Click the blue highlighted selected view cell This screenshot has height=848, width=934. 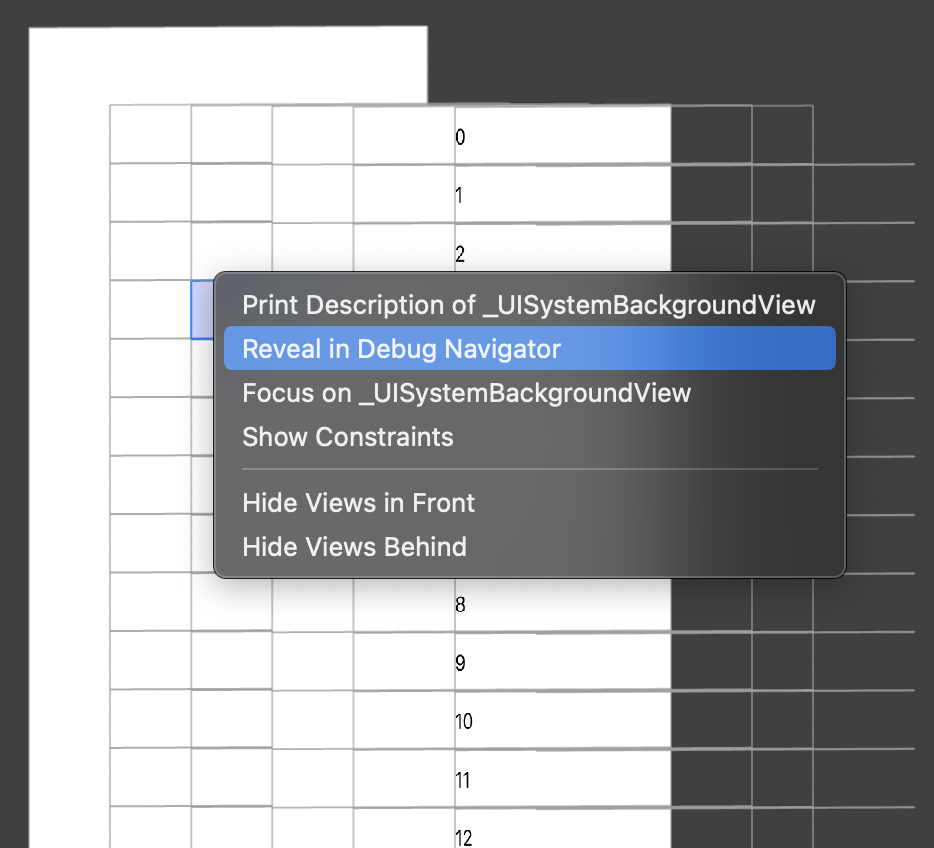pyautogui.click(x=203, y=310)
